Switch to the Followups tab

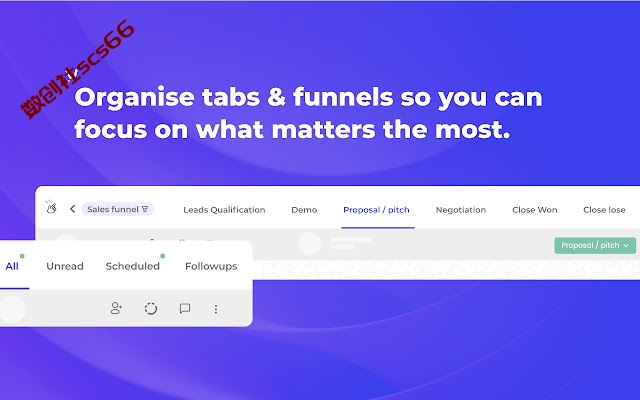(211, 266)
